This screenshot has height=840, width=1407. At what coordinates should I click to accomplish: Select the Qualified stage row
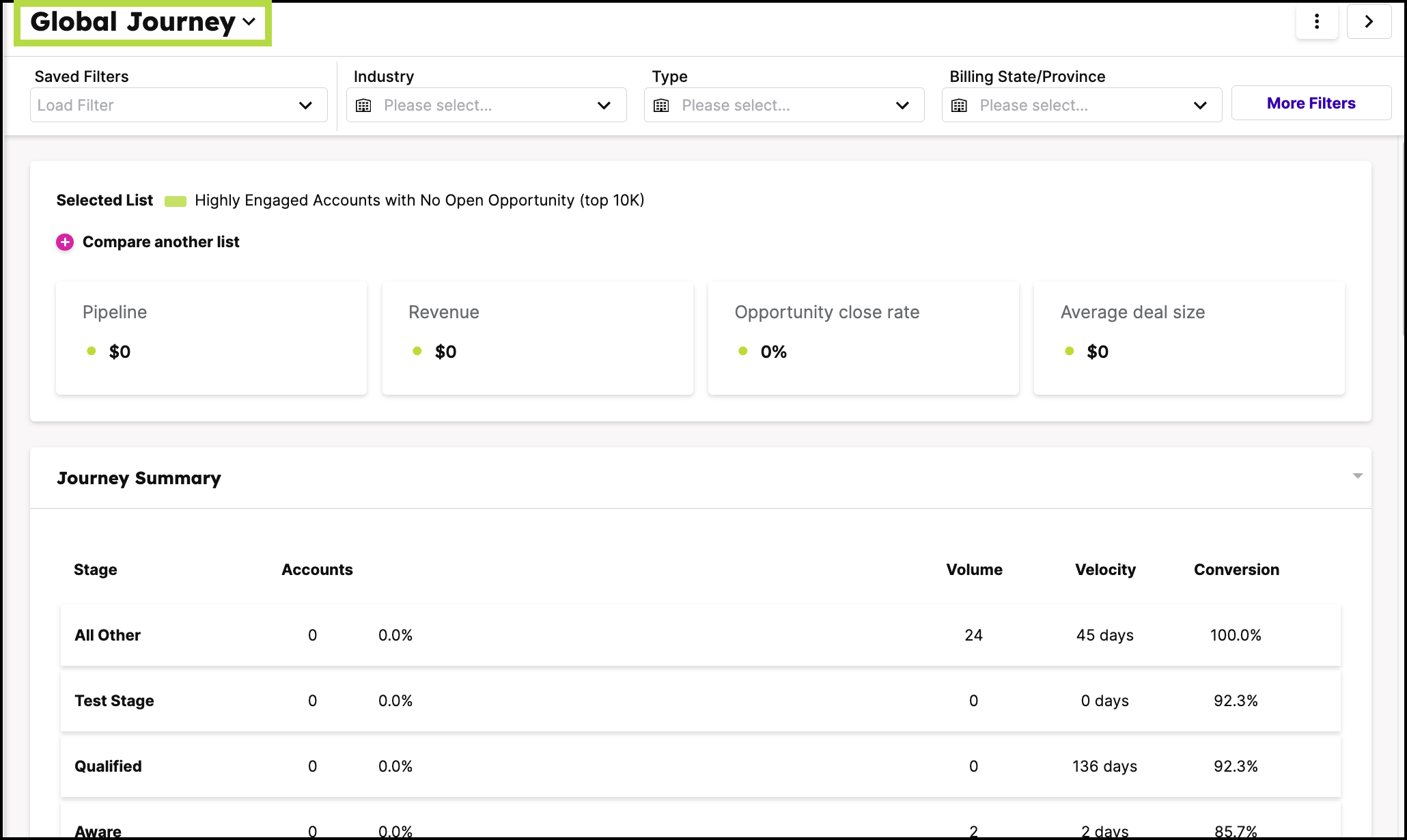point(701,766)
